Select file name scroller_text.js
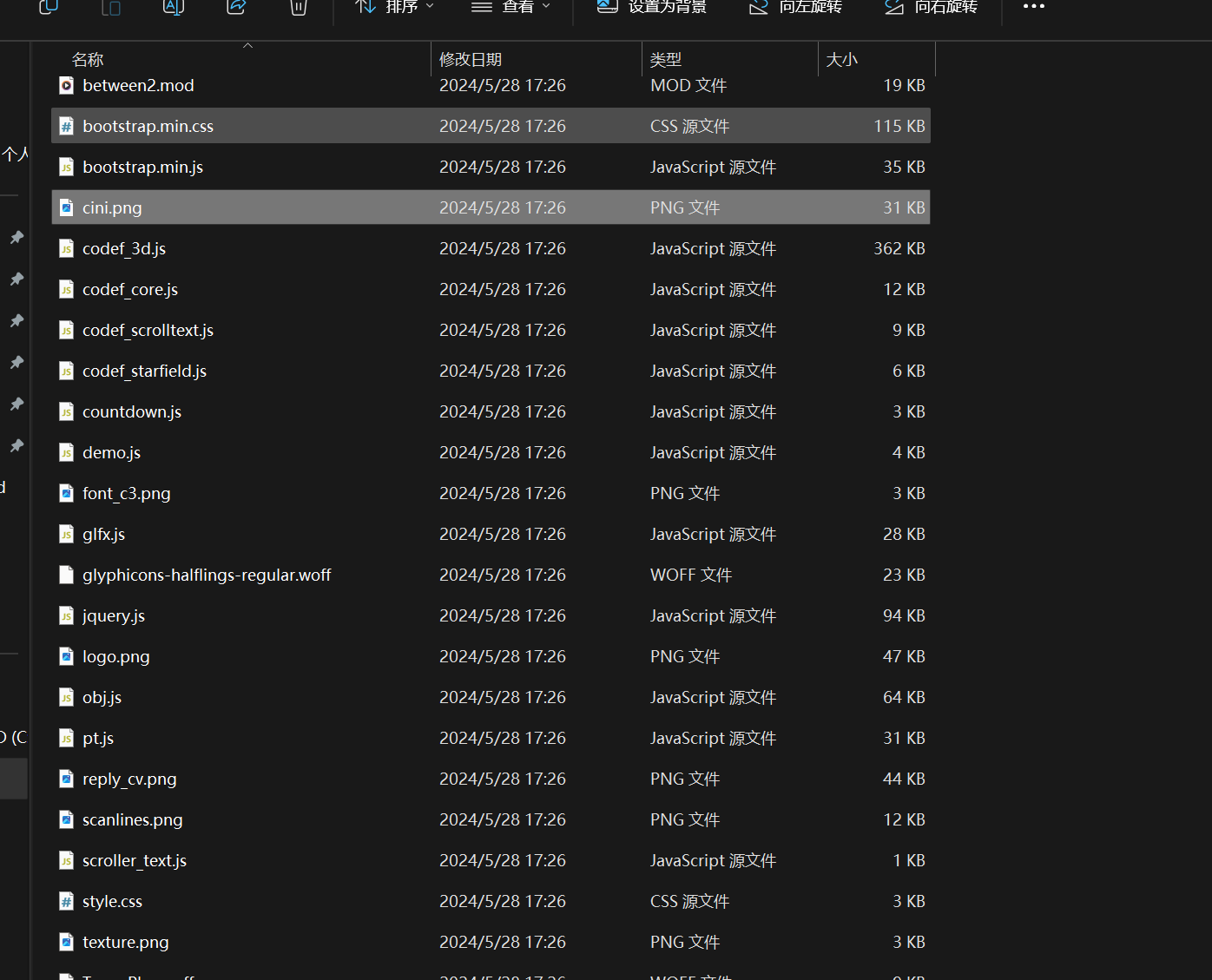Image resolution: width=1212 pixels, height=980 pixels. click(135, 860)
